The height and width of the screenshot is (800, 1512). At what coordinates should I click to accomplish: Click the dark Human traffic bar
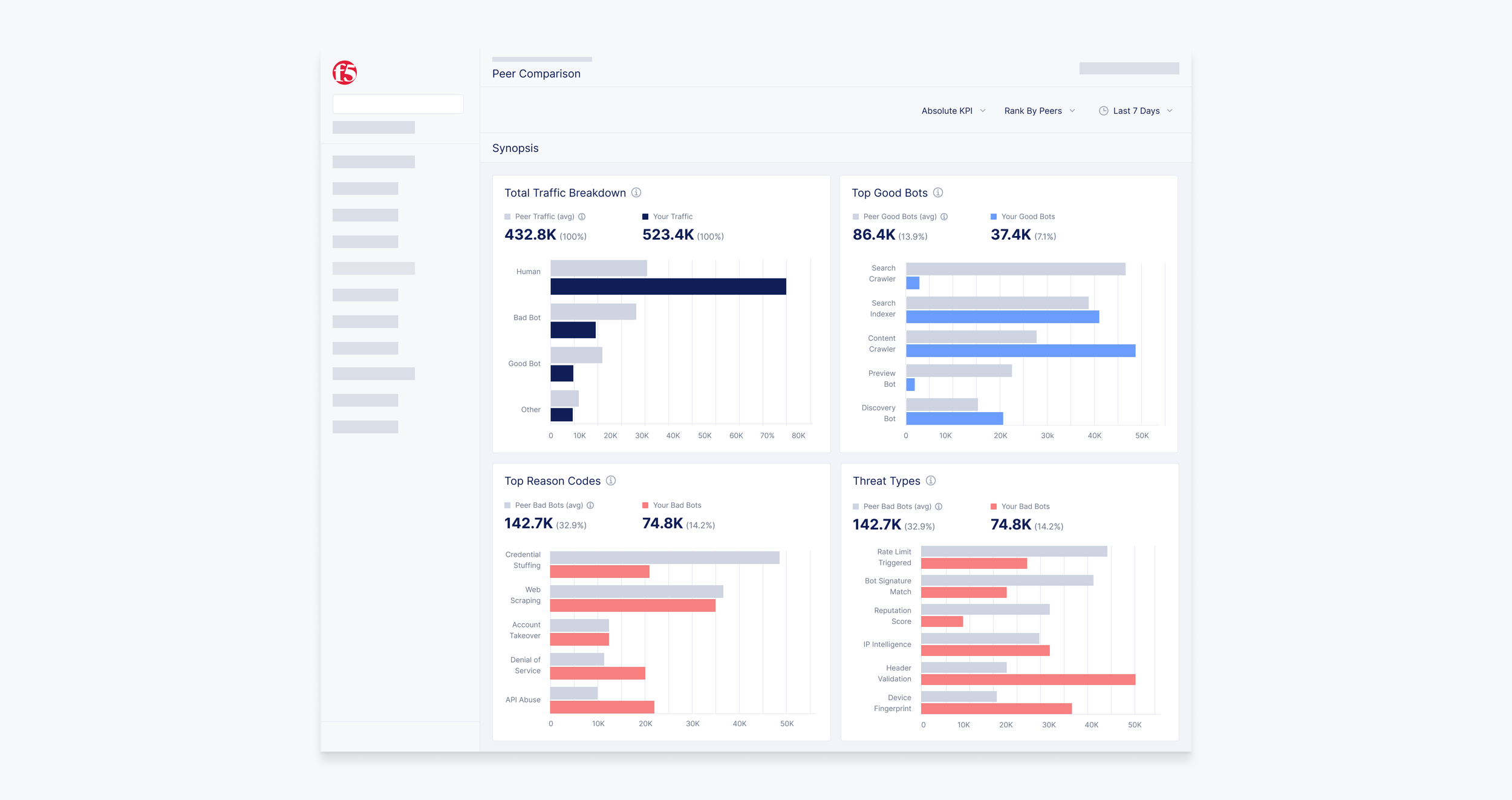pos(668,287)
